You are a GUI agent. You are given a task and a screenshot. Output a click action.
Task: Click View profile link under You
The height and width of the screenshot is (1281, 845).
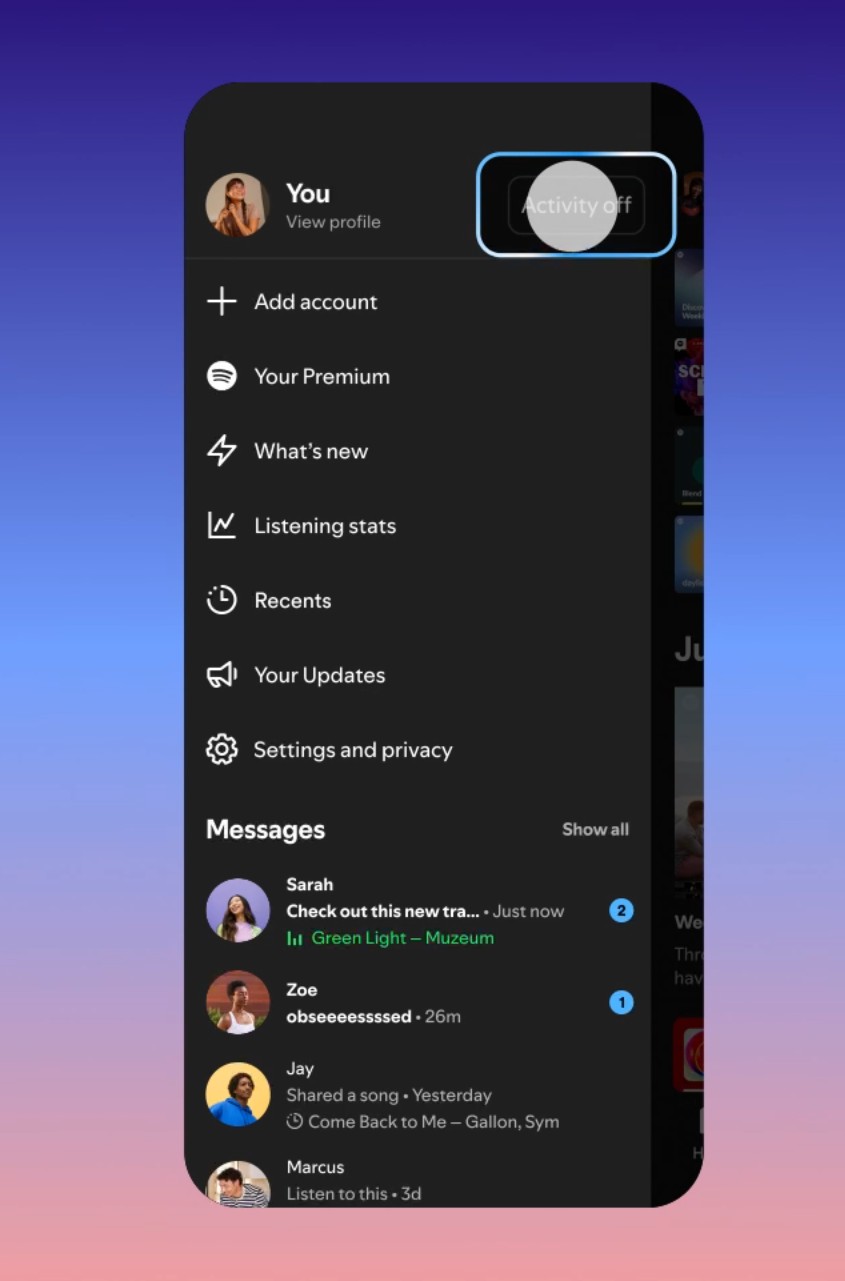pos(333,222)
